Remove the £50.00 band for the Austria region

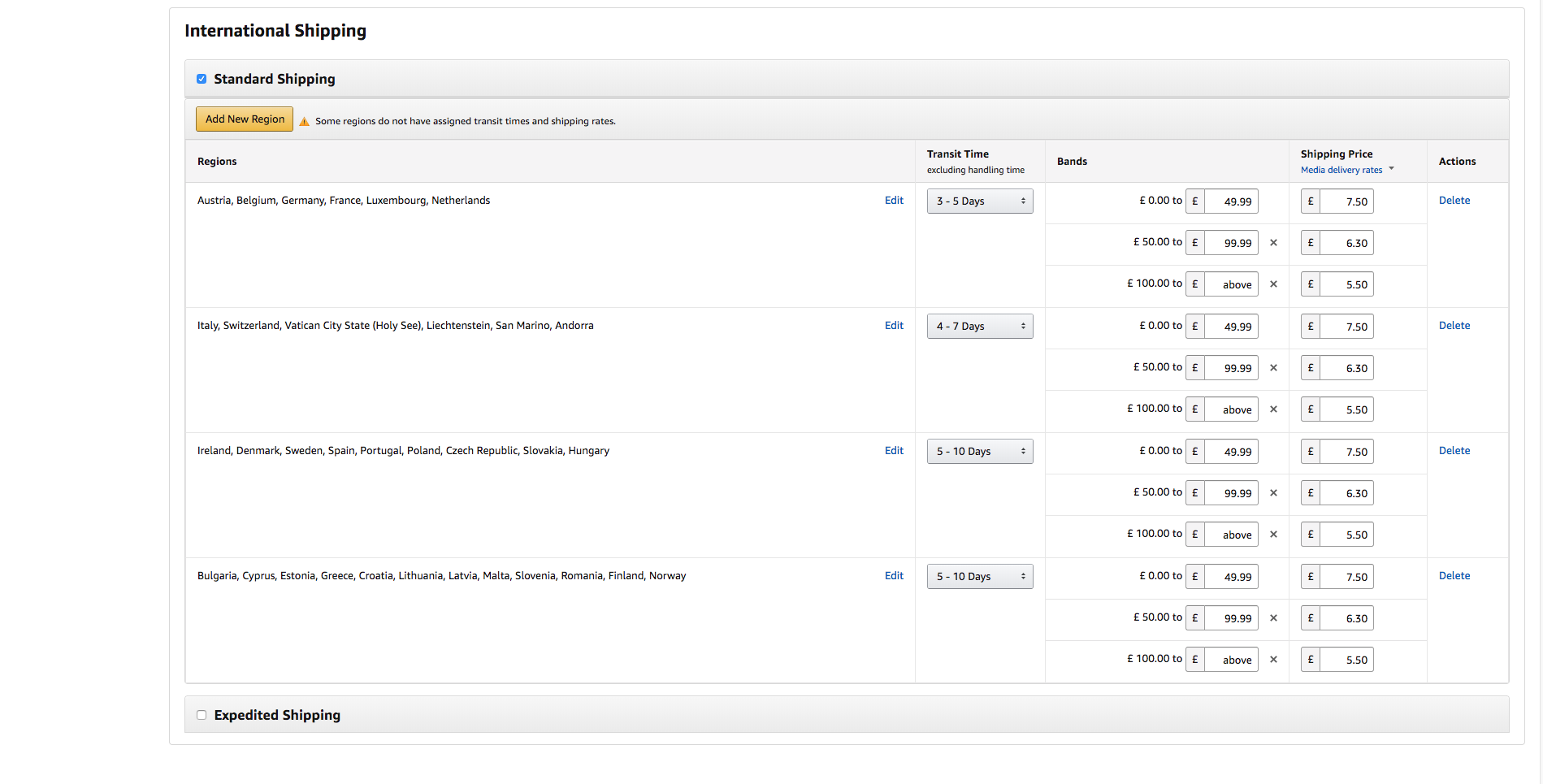(x=1273, y=243)
